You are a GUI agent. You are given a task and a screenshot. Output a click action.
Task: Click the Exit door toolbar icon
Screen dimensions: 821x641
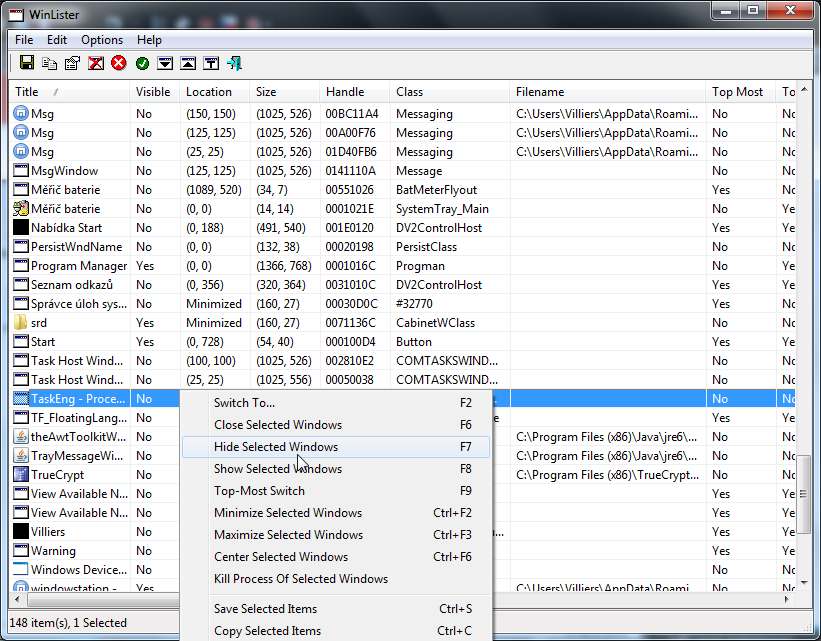[235, 63]
